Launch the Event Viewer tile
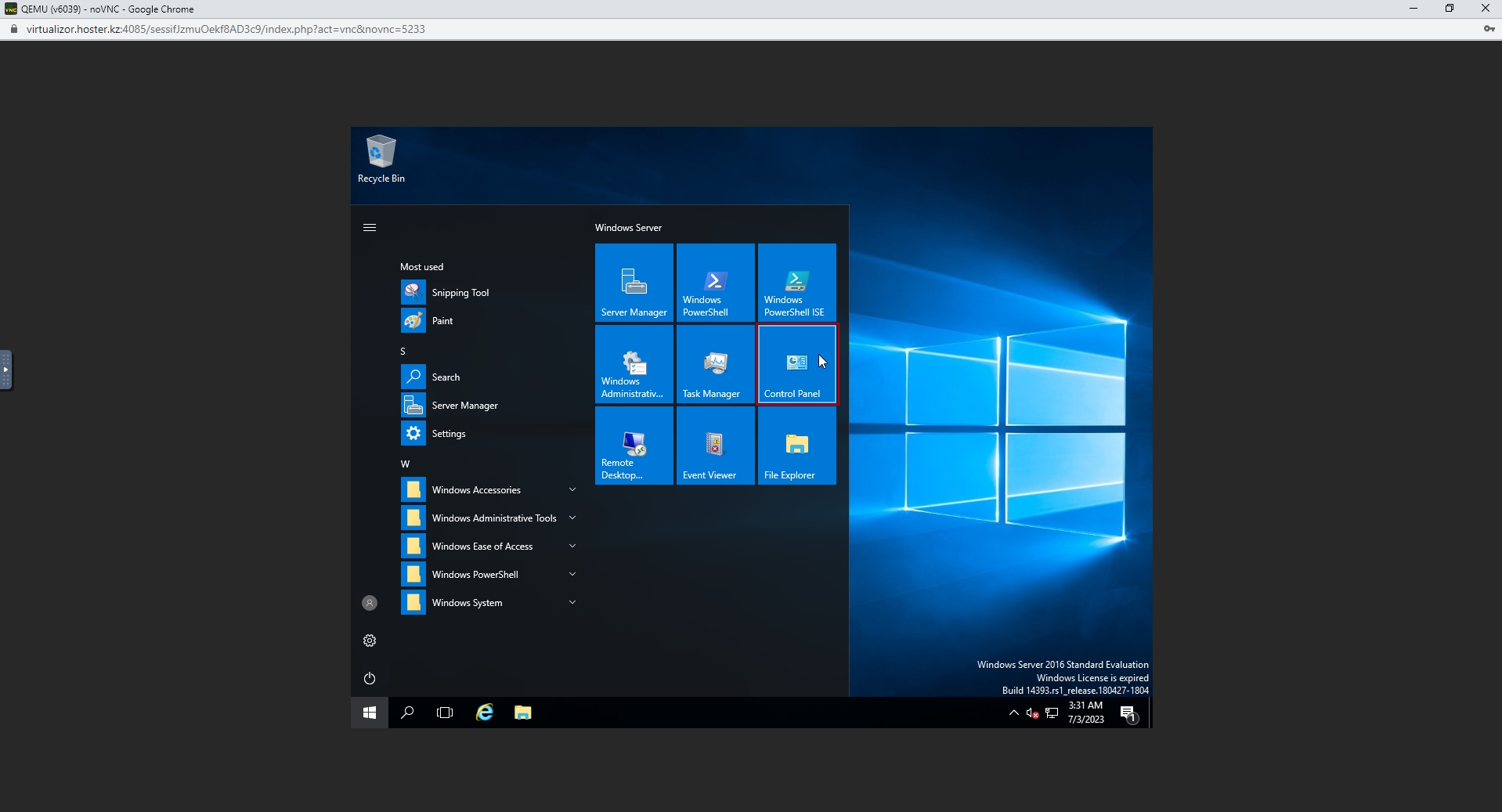The height and width of the screenshot is (812, 1502). click(716, 446)
